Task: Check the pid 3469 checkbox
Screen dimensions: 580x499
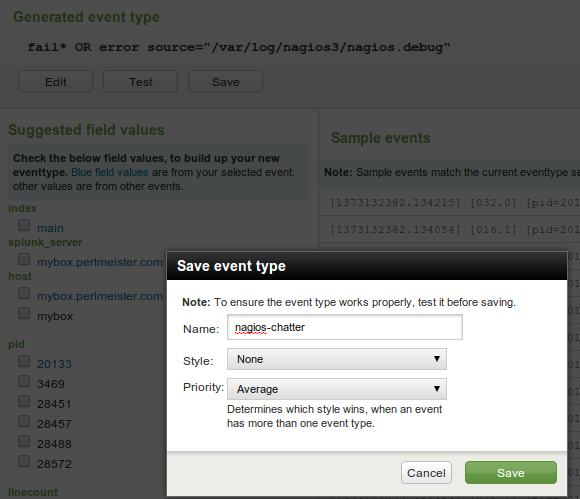Action: tap(24, 381)
